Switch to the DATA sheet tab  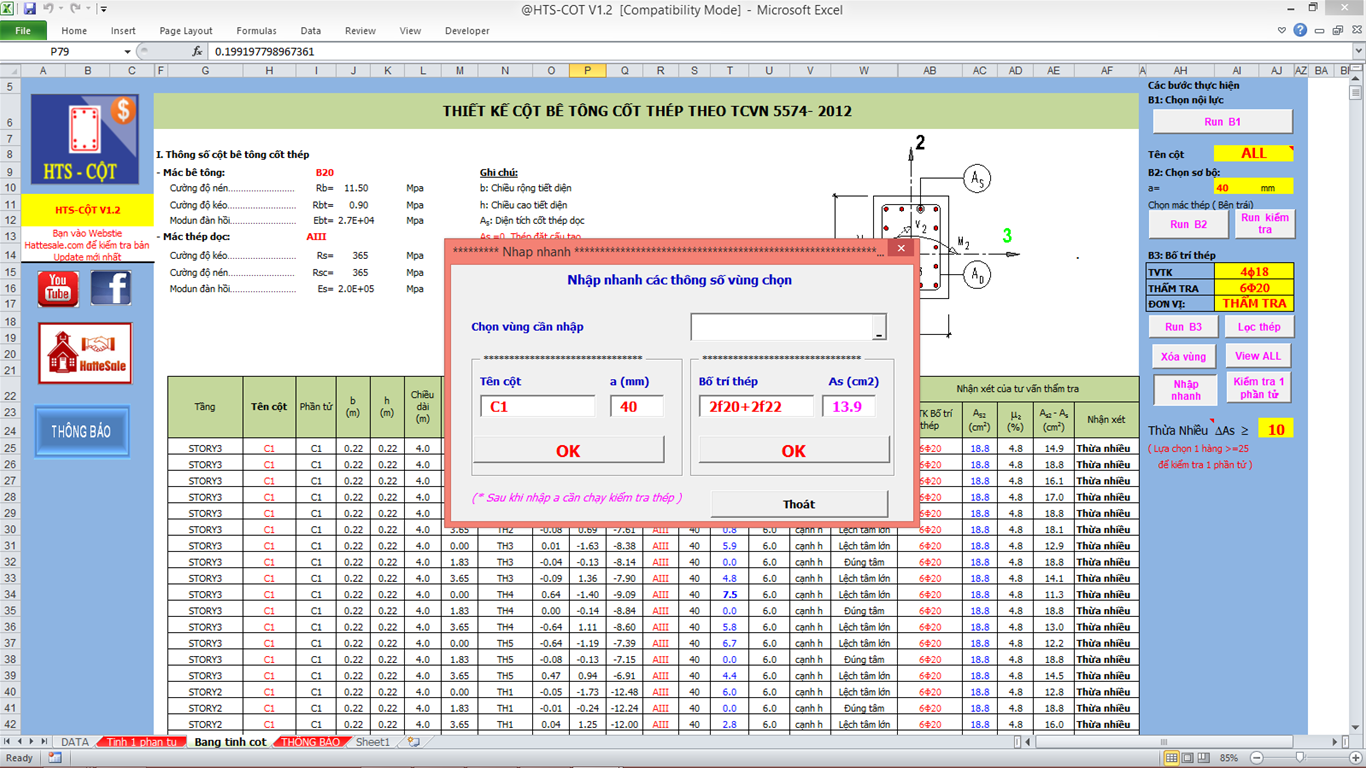tap(75, 742)
